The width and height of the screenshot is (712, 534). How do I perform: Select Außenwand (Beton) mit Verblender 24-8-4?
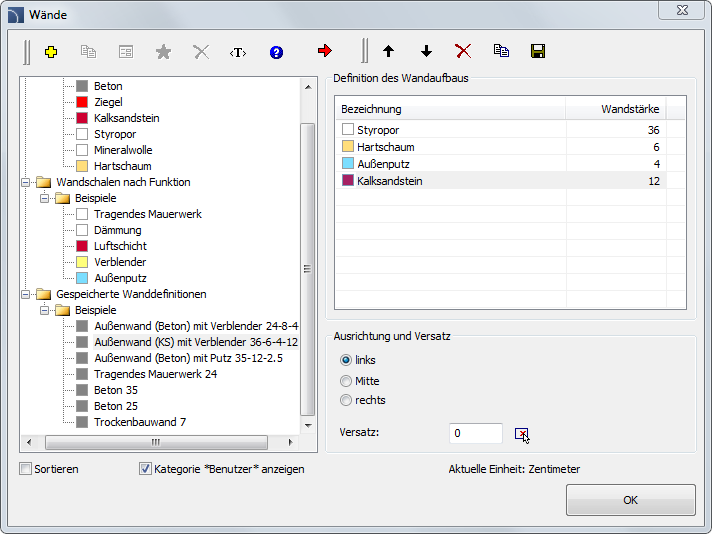coord(196,326)
